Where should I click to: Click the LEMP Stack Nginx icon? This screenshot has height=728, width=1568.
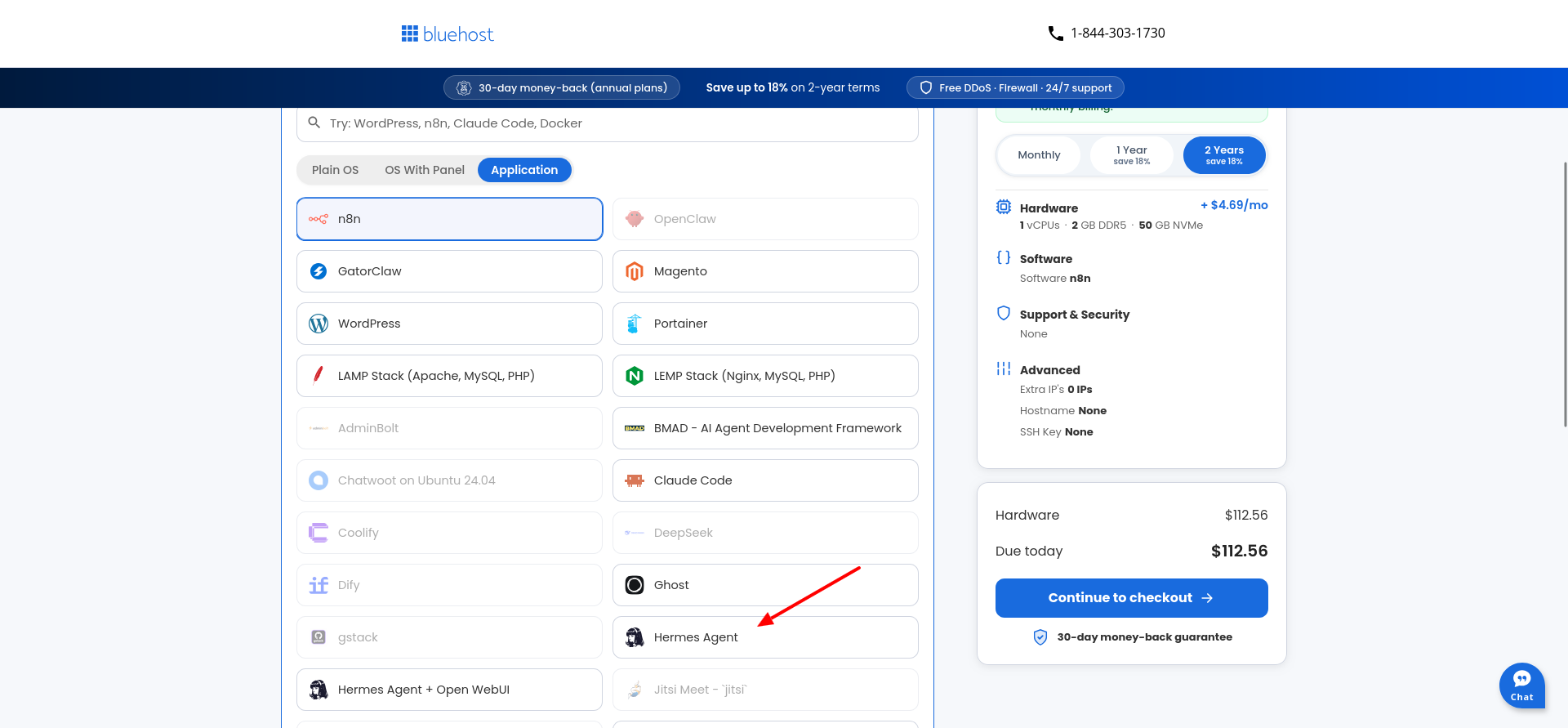pos(635,376)
